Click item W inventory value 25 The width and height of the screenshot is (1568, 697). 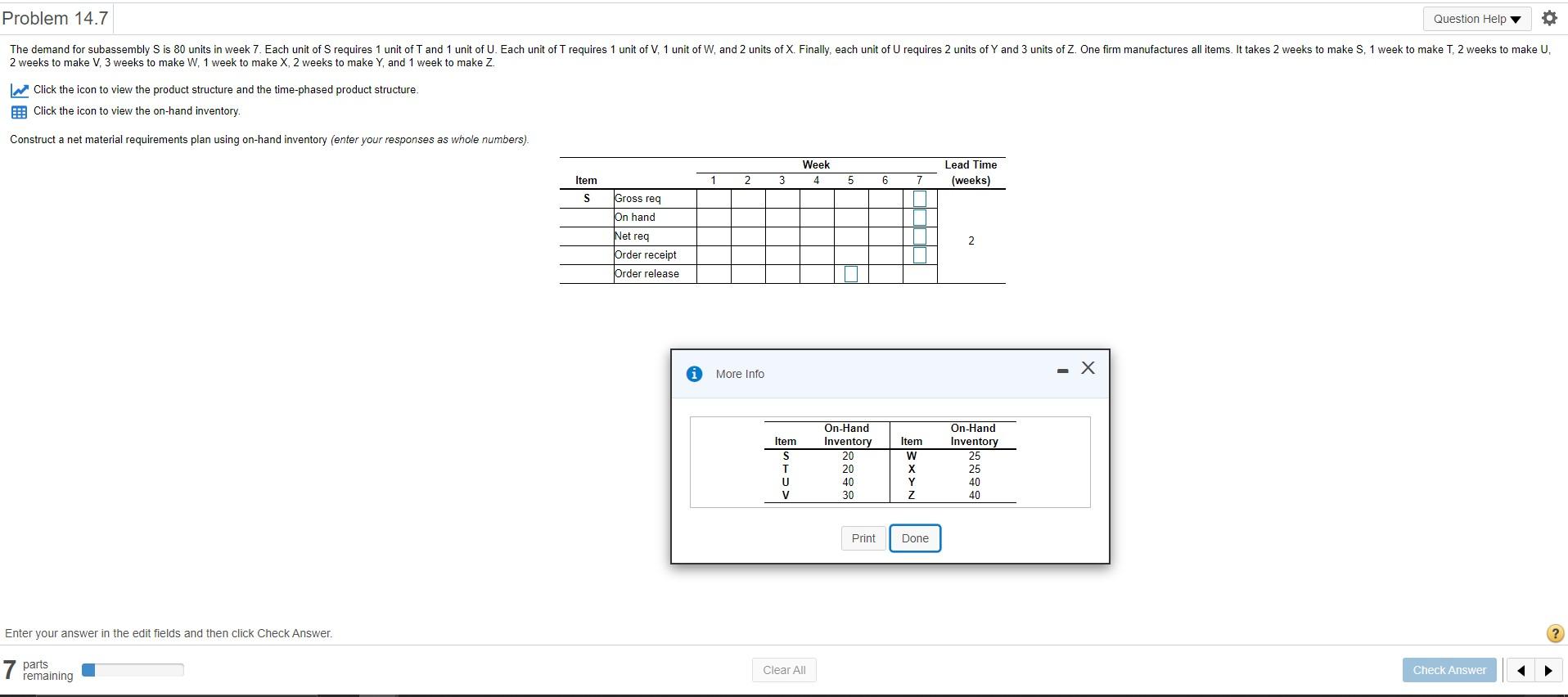tap(974, 456)
